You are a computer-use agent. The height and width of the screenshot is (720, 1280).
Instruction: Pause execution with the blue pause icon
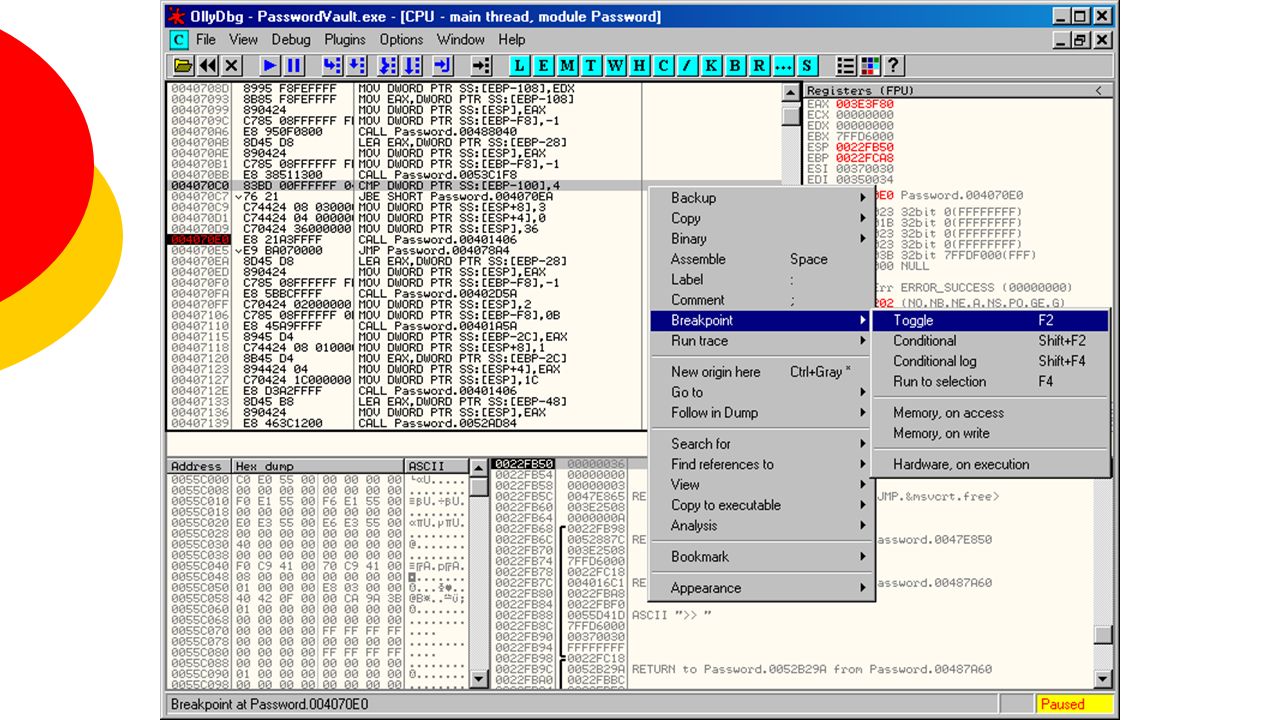(294, 65)
